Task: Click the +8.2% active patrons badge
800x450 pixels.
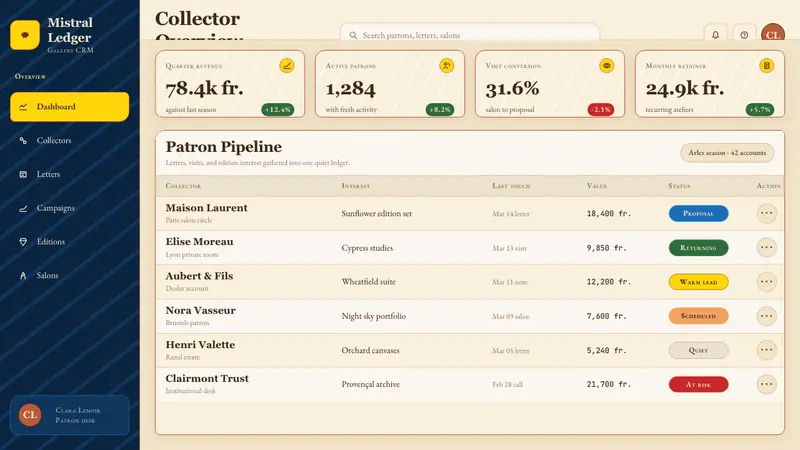Action: (440, 110)
